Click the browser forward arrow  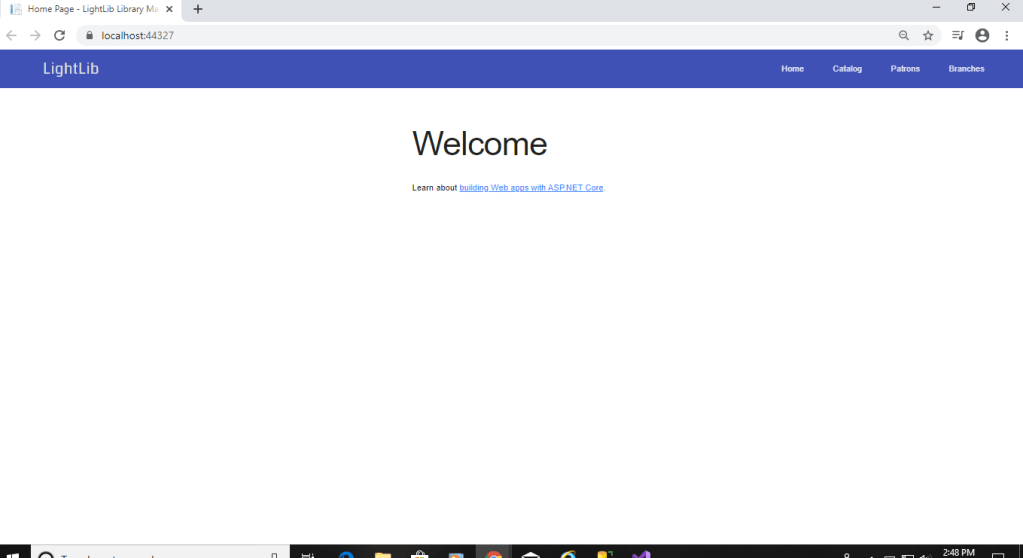pyautogui.click(x=35, y=35)
